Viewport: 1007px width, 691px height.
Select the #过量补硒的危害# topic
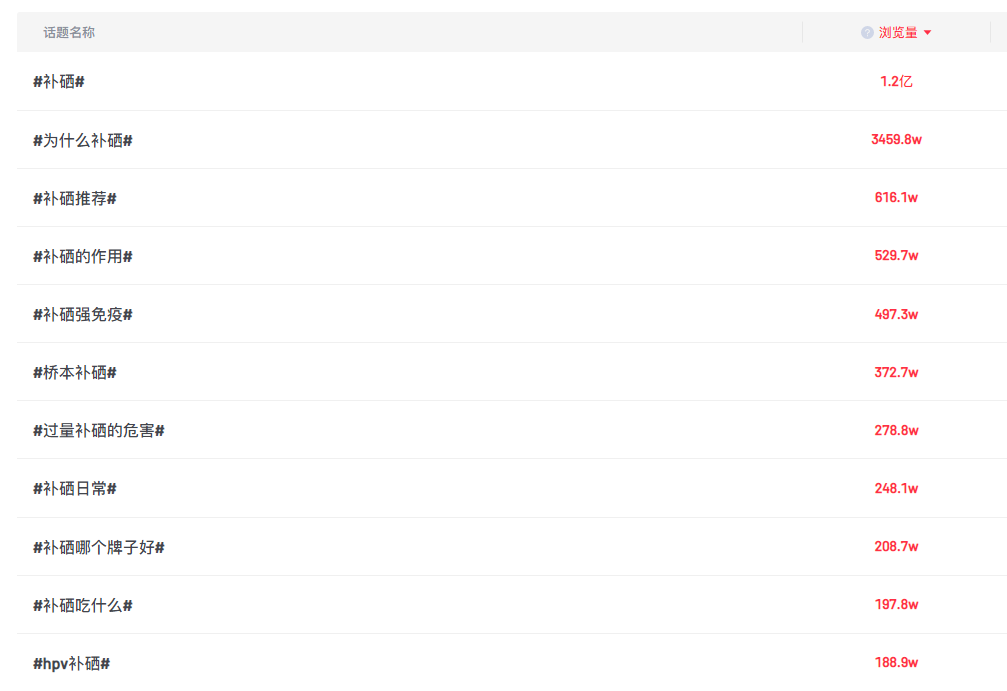[99, 430]
